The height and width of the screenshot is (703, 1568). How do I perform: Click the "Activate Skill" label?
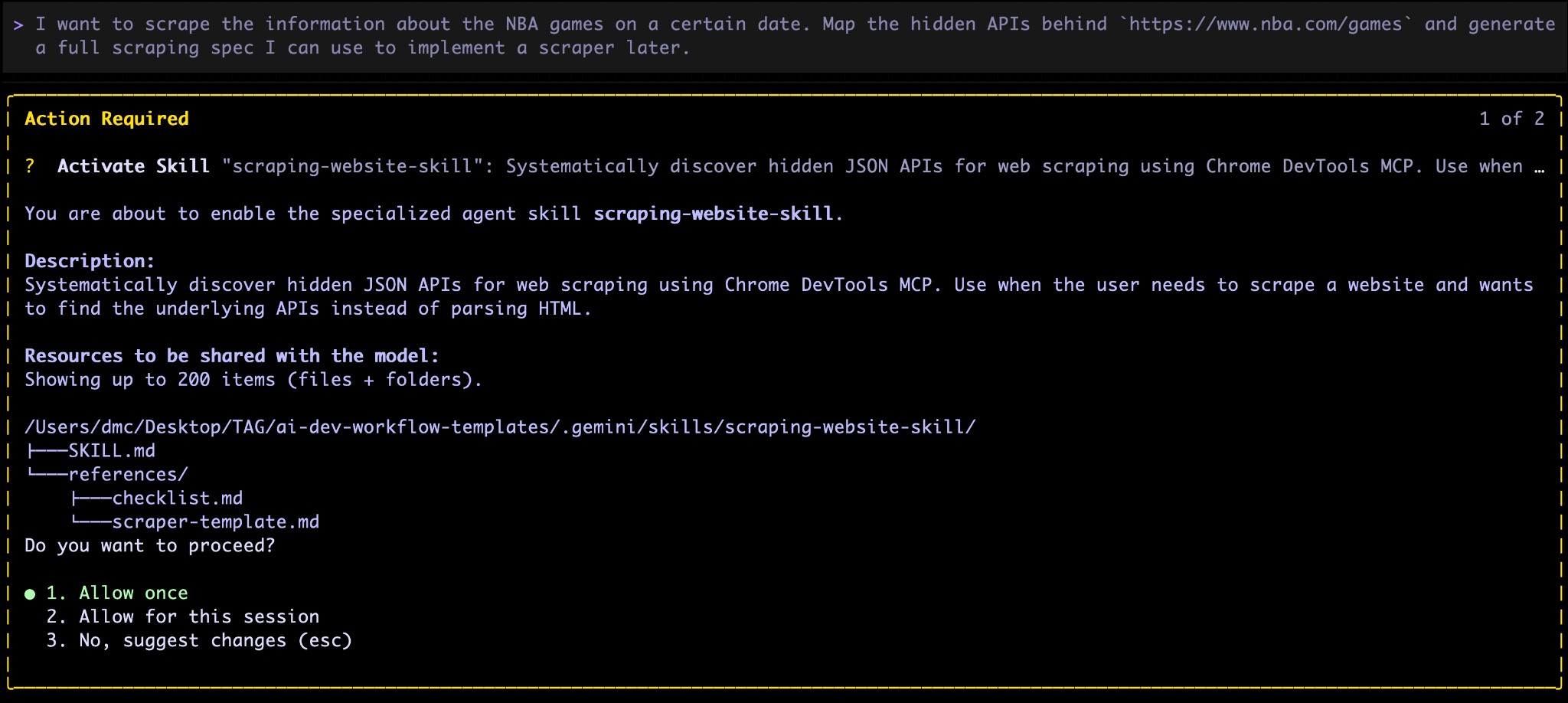click(x=132, y=166)
